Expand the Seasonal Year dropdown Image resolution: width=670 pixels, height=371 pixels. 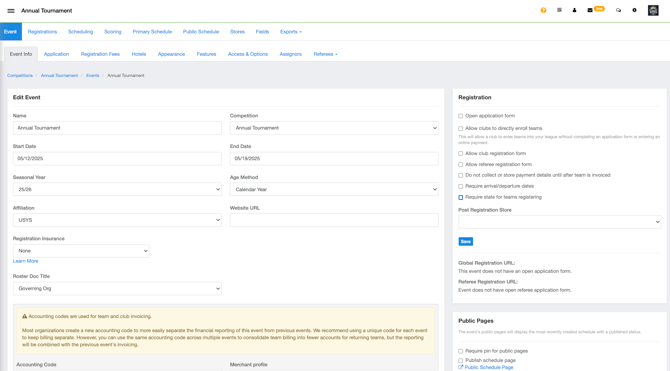(x=117, y=189)
